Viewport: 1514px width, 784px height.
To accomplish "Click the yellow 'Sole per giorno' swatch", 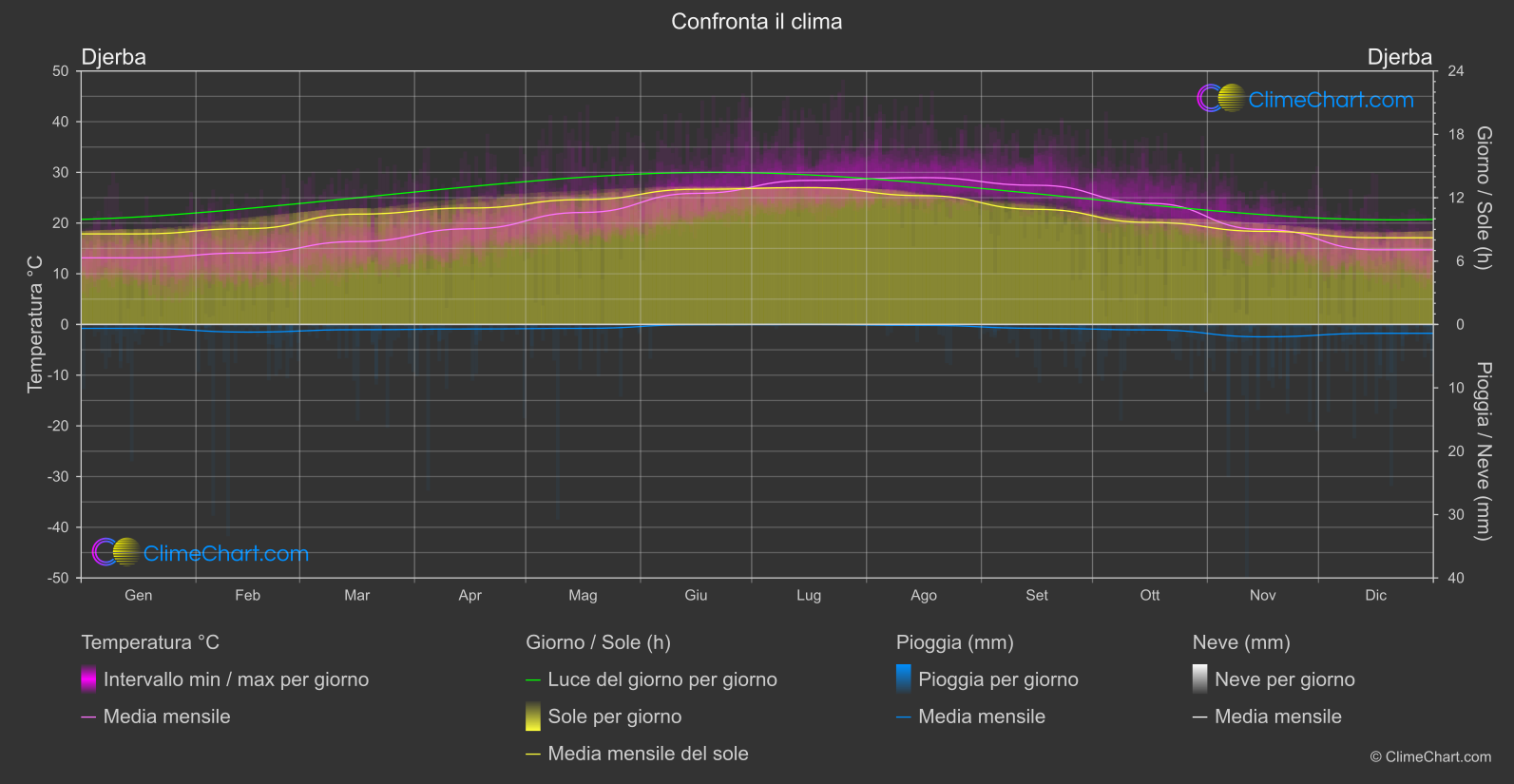I will coord(533,716).
